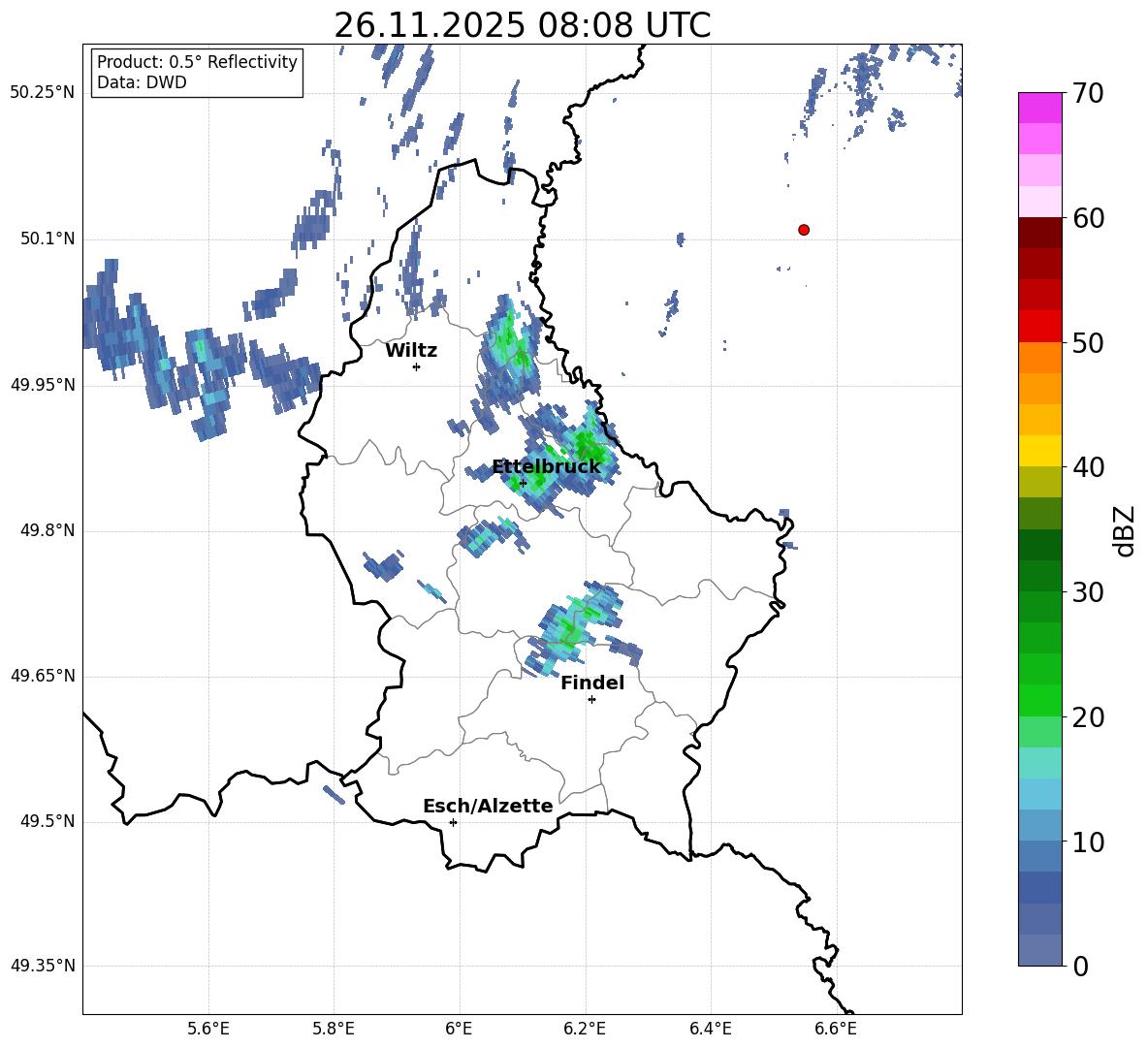Click the Wiltz station cross marker

click(416, 366)
